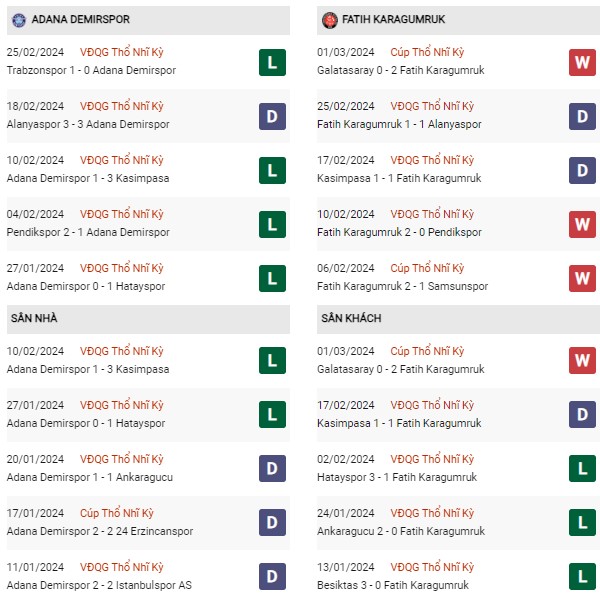Click D badge for Alanyaspor 3-3 Adana Demirspor
This screenshot has height=600, width=600.
click(x=271, y=117)
